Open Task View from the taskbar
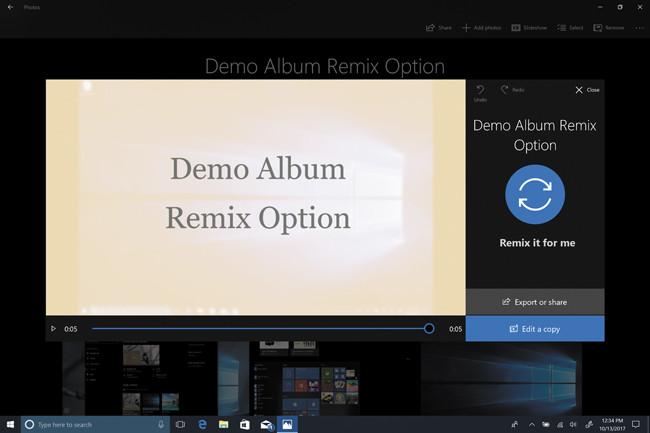The width and height of the screenshot is (650, 433). click(181, 424)
